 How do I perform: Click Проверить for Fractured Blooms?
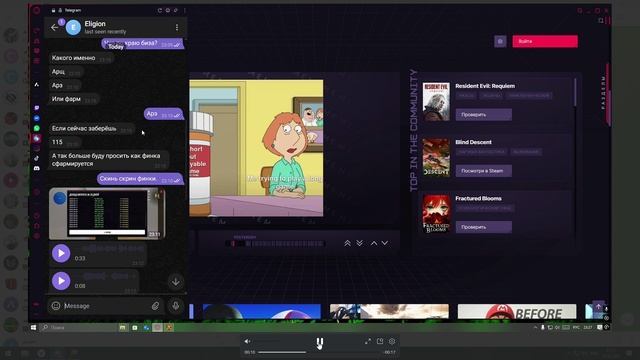coord(484,227)
